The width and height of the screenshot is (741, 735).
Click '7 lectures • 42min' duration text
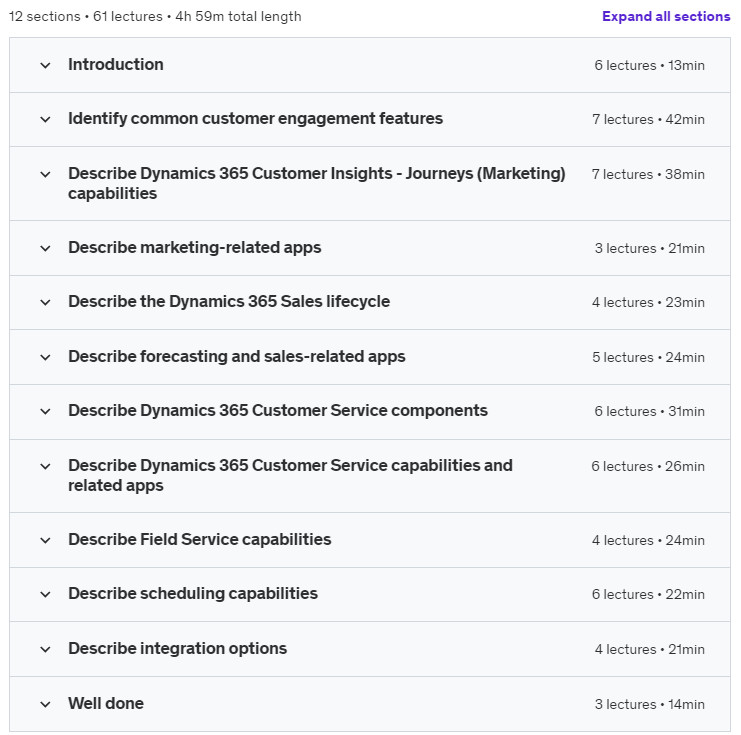pyautogui.click(x=648, y=119)
